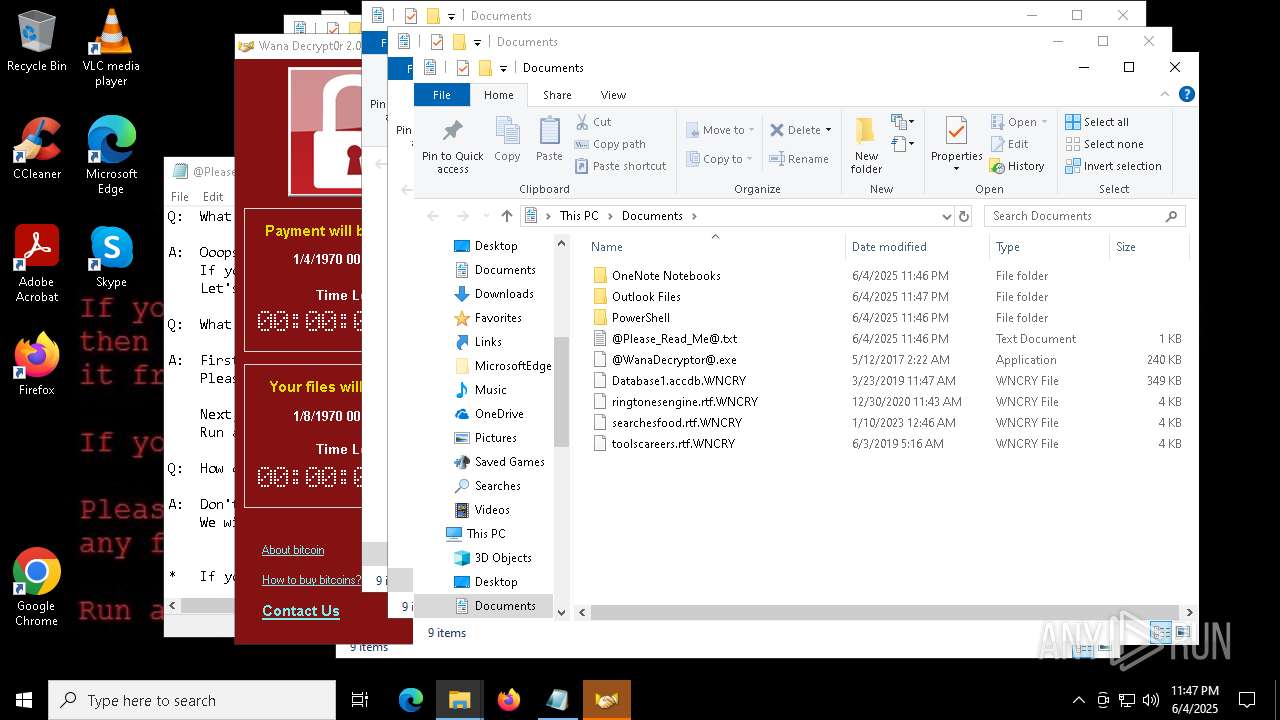Select Database1.accdb.WNCRY file
The width and height of the screenshot is (1280, 720).
679,381
